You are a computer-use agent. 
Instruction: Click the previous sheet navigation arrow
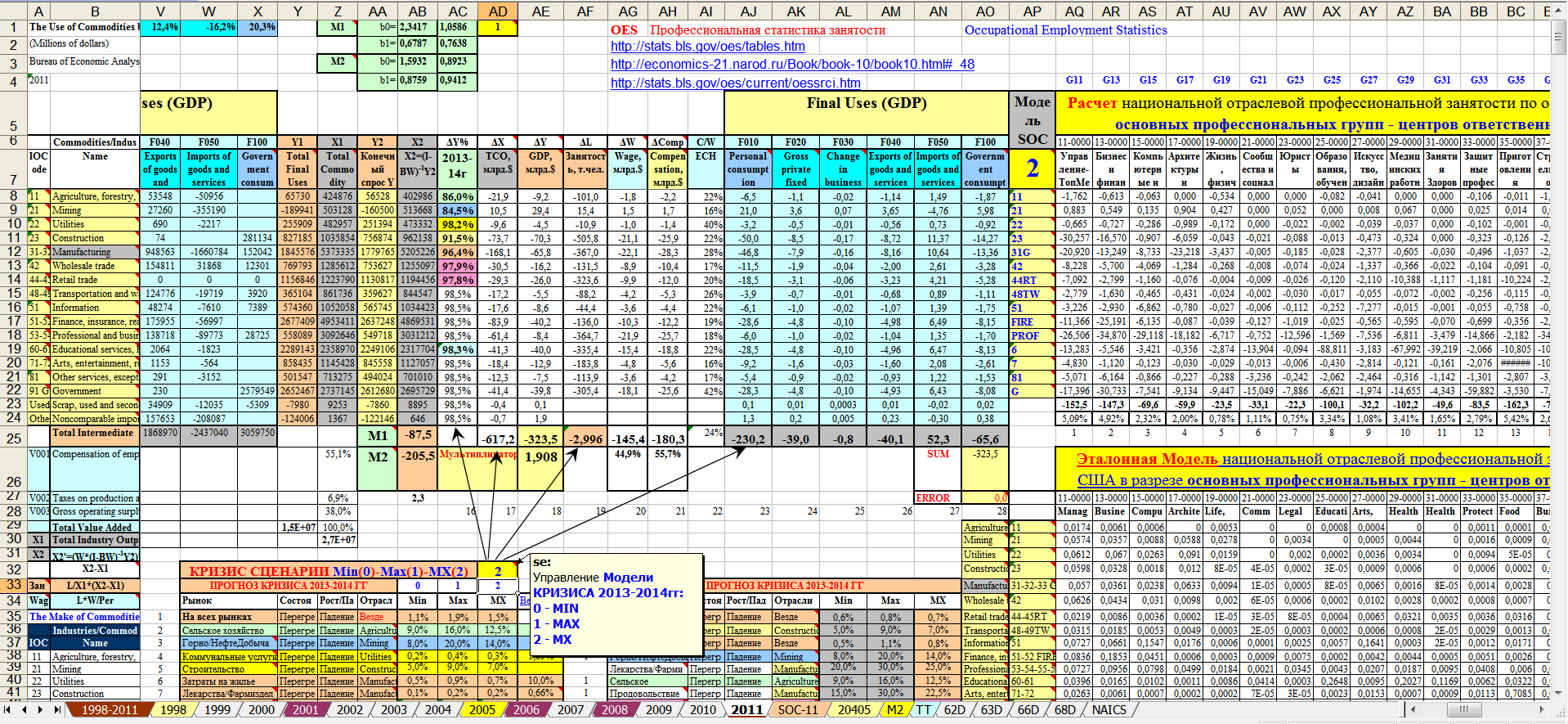pos(25,710)
